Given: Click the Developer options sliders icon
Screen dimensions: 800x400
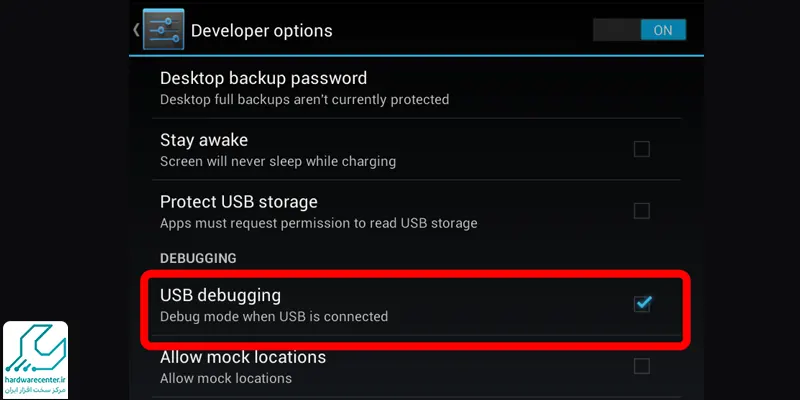Looking at the screenshot, I should click(164, 30).
